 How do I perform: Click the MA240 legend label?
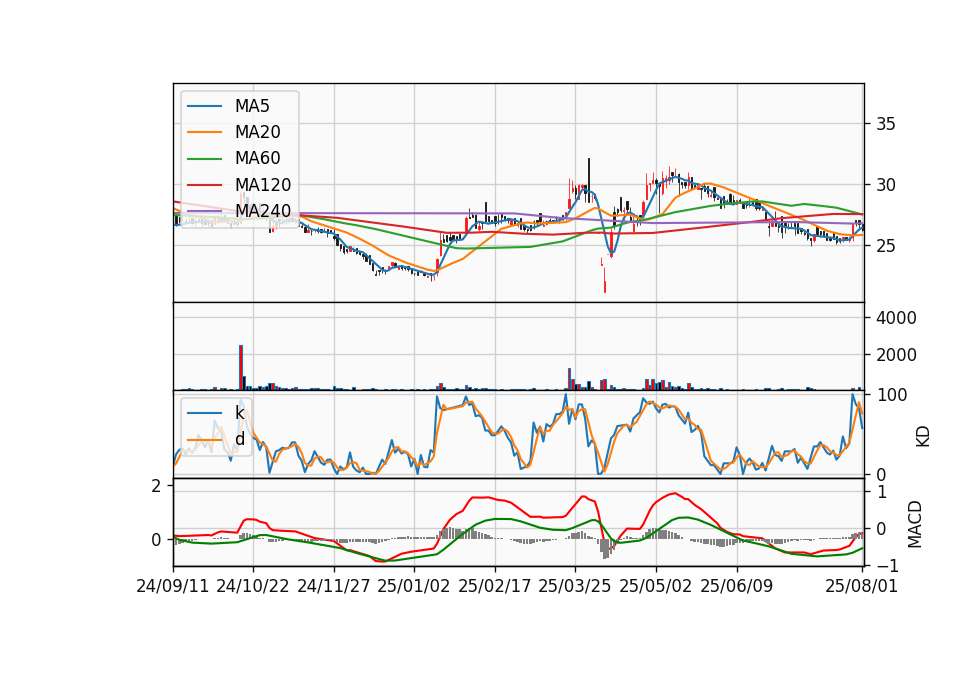click(x=263, y=211)
